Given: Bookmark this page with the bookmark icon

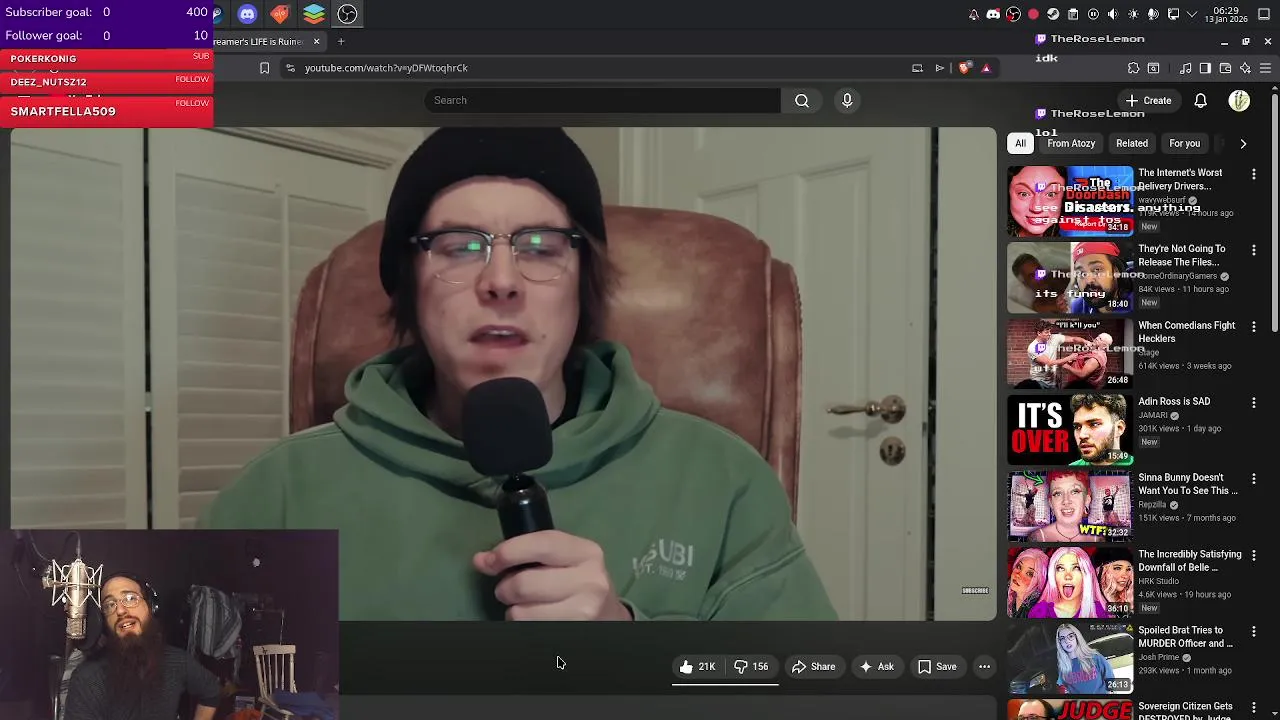Looking at the screenshot, I should click(264, 68).
